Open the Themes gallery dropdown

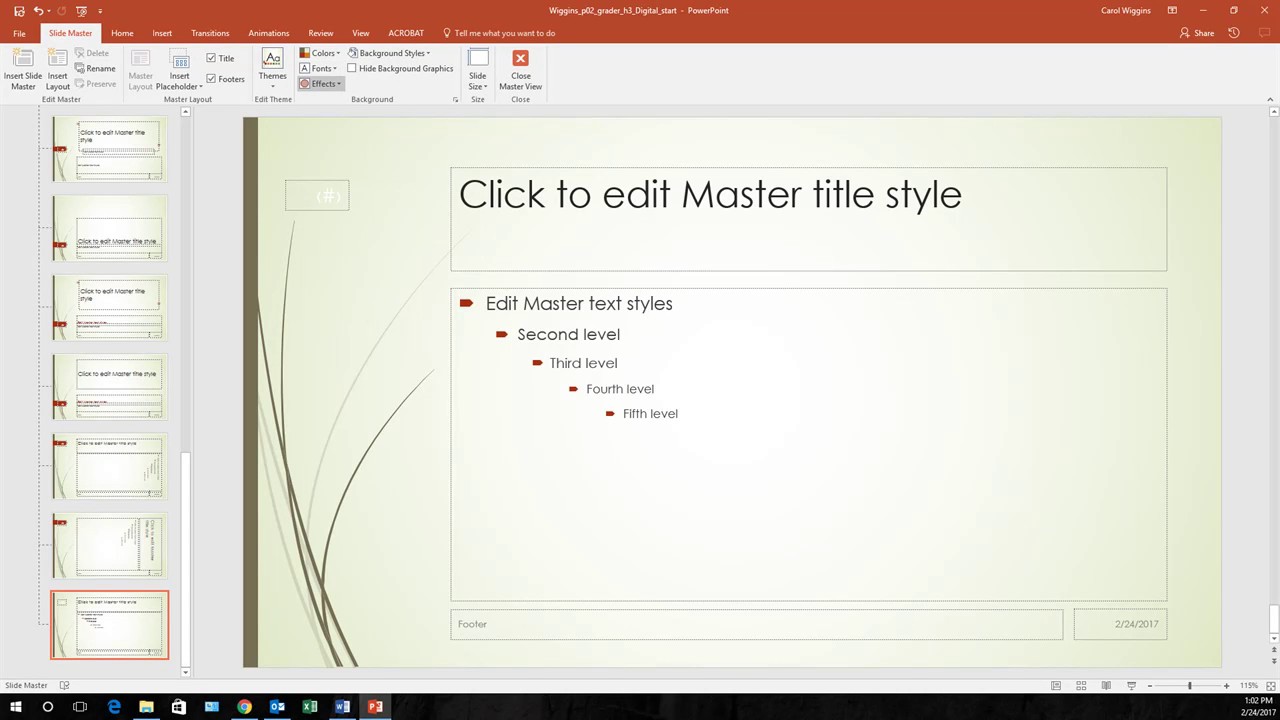pyautogui.click(x=272, y=70)
